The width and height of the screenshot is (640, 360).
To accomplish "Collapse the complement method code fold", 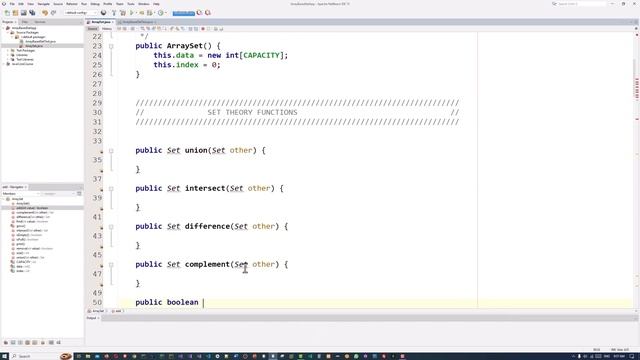I will [111, 264].
